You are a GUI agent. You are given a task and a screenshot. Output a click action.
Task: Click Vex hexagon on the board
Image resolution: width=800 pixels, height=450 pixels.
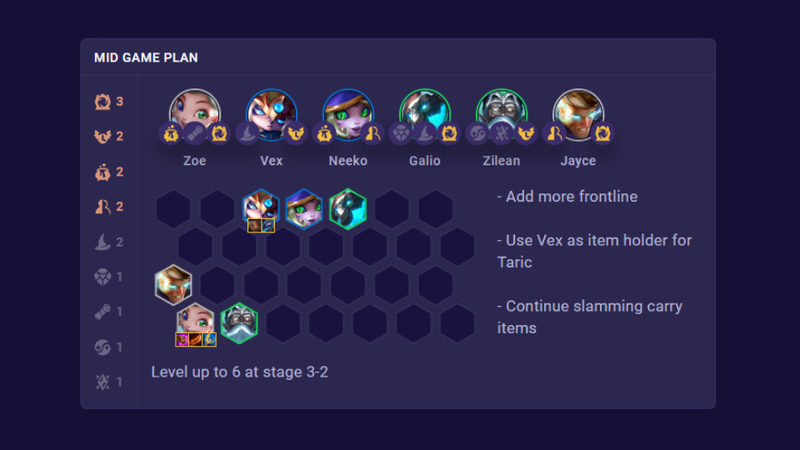coord(261,209)
